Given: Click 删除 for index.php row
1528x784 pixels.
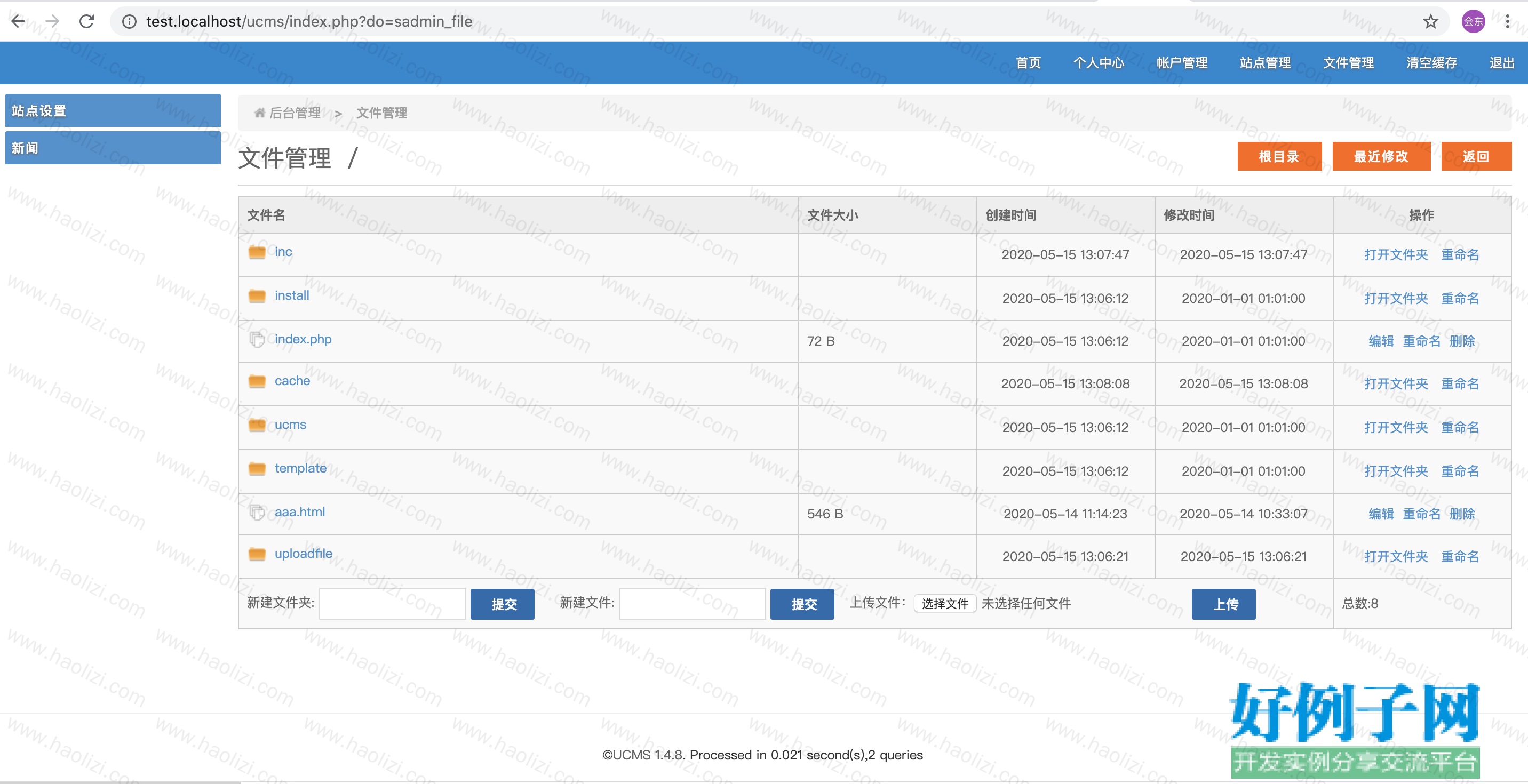Looking at the screenshot, I should point(1462,341).
